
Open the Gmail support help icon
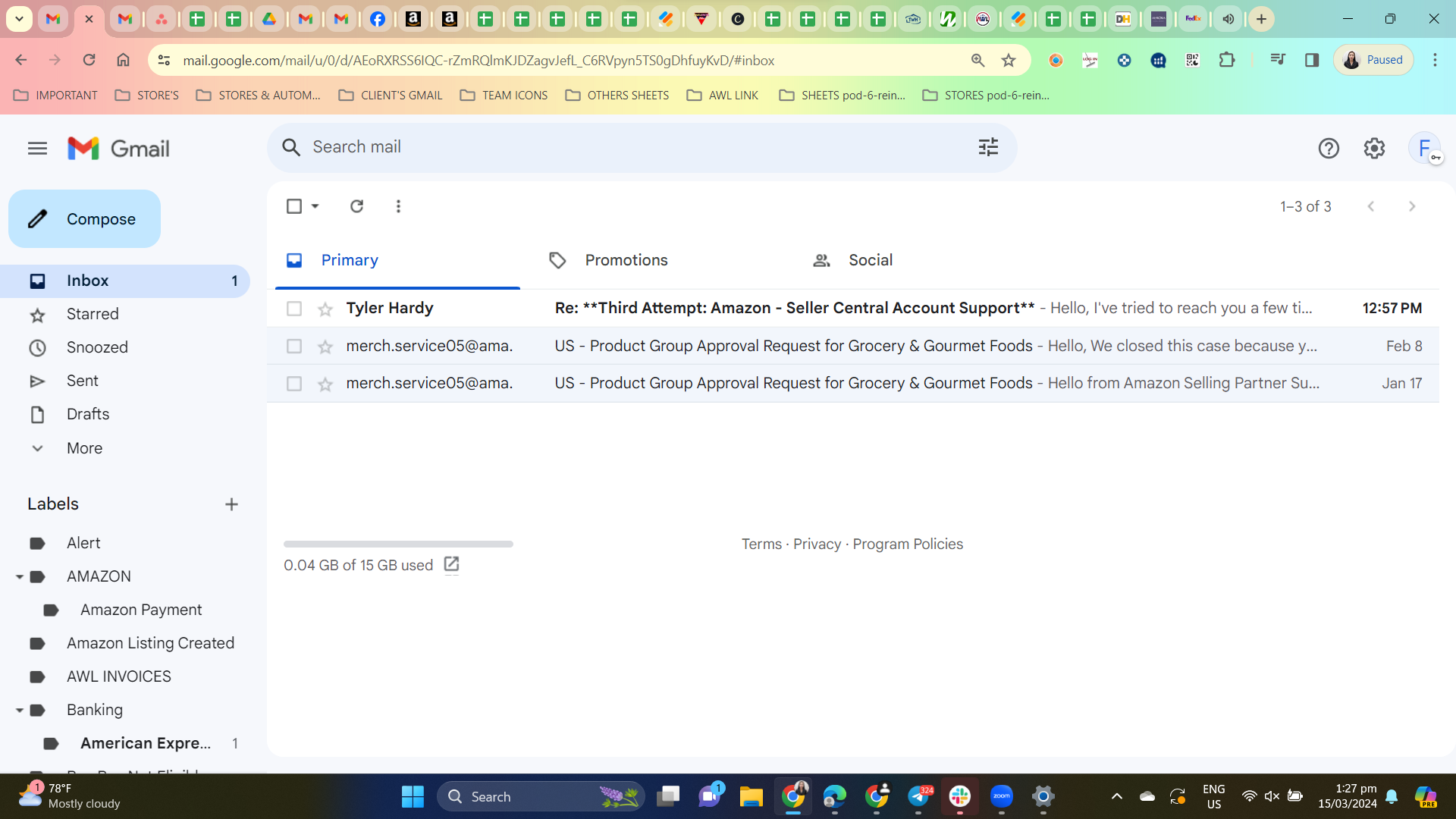pos(1329,149)
